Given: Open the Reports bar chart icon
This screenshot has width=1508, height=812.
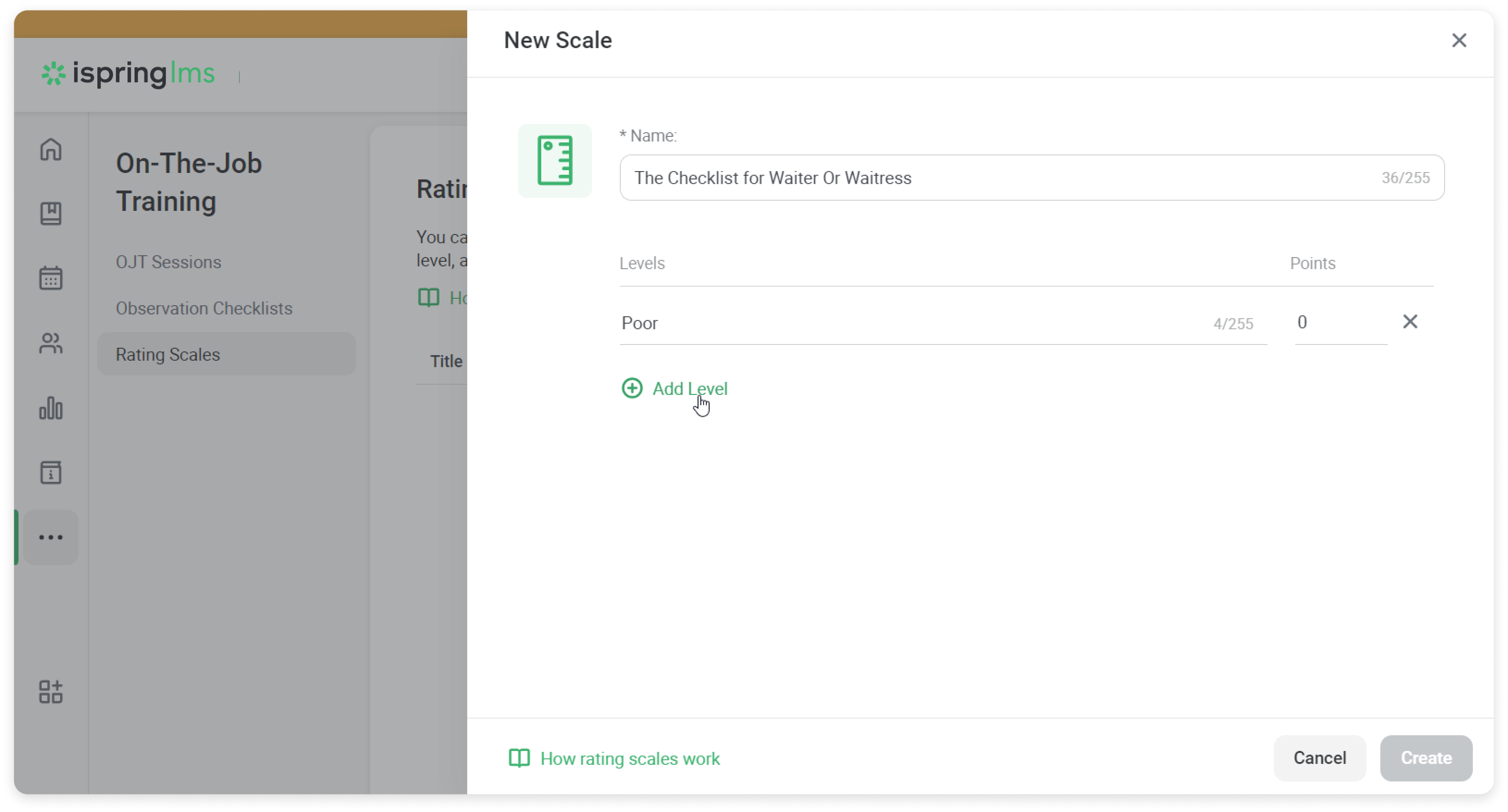Looking at the screenshot, I should coord(51,408).
